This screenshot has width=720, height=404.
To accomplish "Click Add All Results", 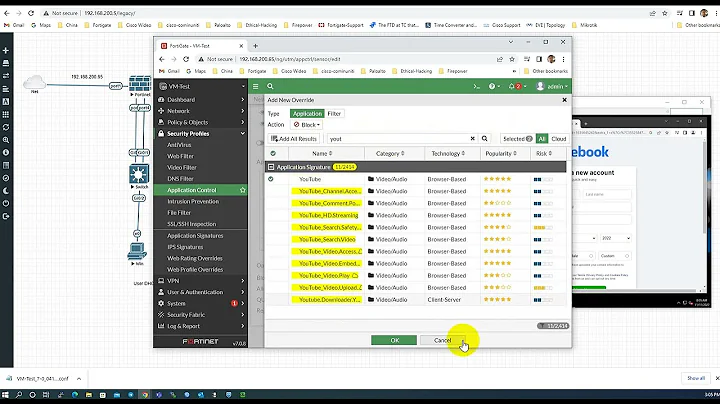I will [294, 139].
